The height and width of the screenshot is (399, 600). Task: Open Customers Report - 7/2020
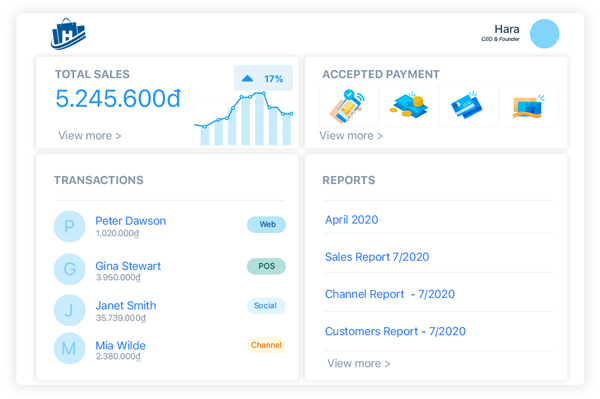[x=395, y=331]
